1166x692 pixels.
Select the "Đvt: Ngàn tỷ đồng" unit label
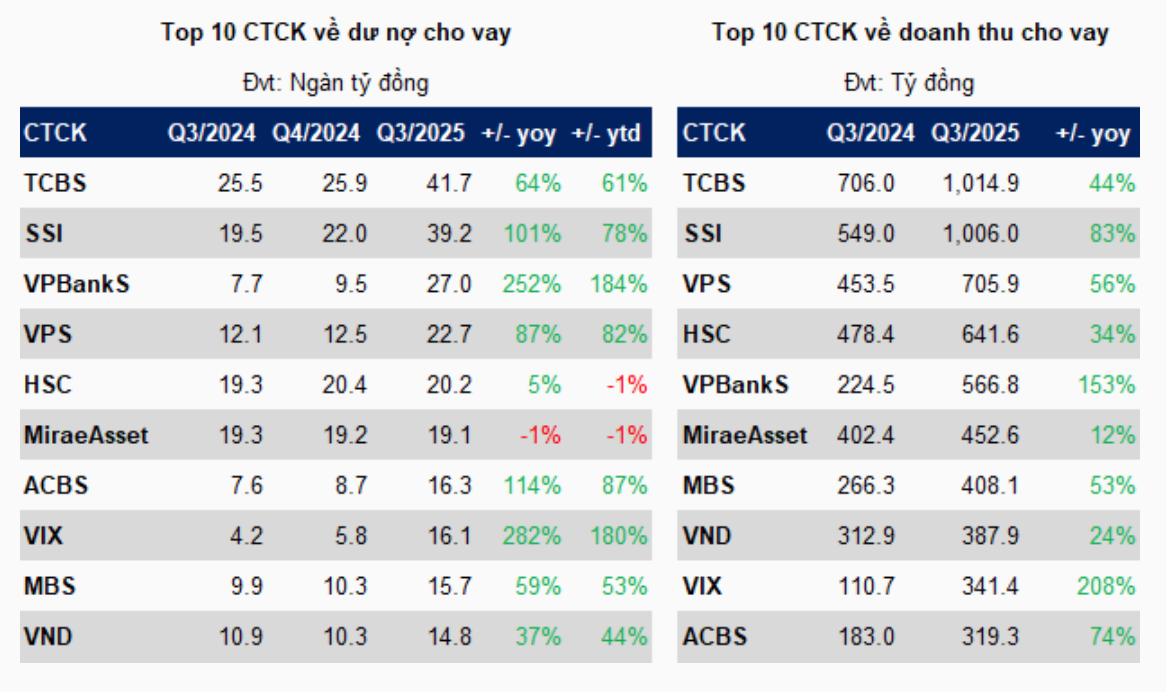(336, 83)
